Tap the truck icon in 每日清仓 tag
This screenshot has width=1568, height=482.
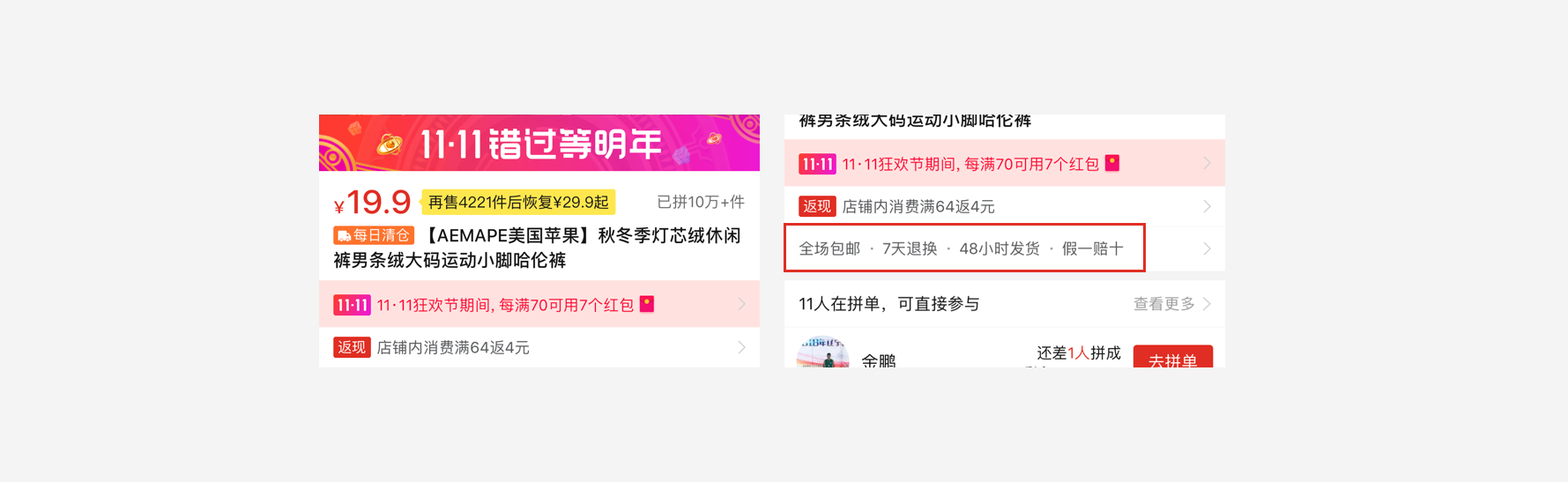tap(344, 235)
